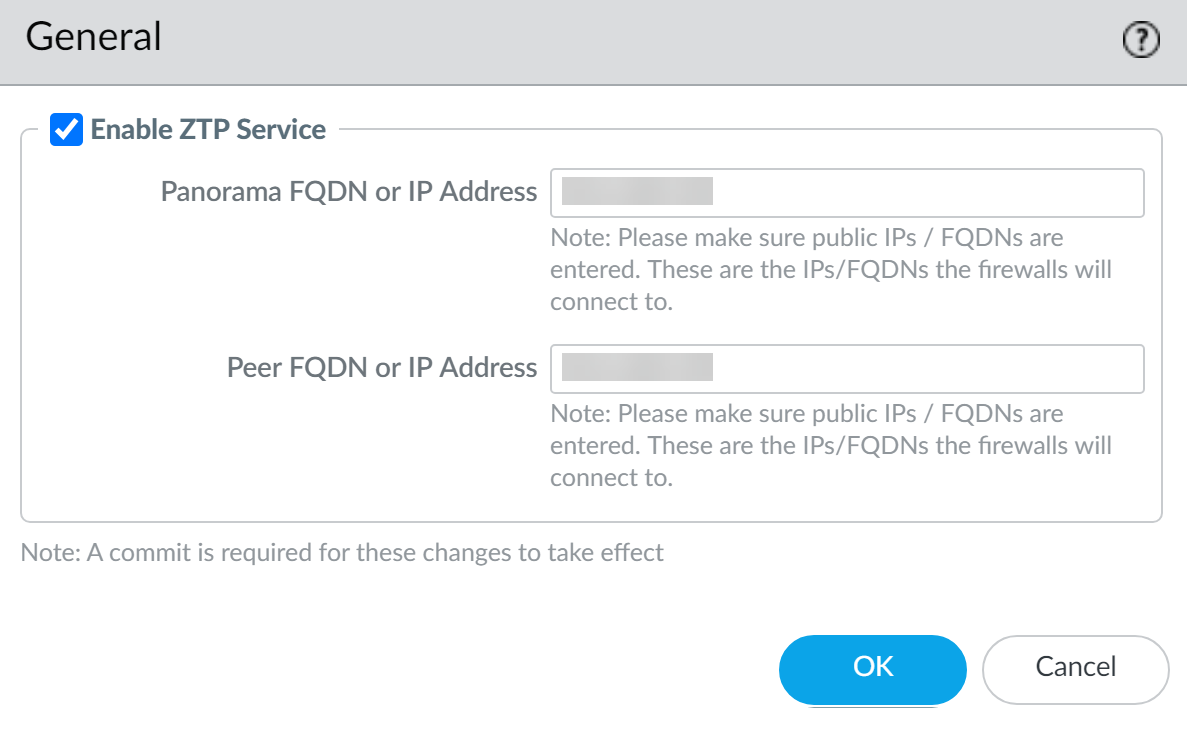Click the Panorama FQDN or IP Address label
Viewport: 1187px width, 740px height.
(x=349, y=192)
